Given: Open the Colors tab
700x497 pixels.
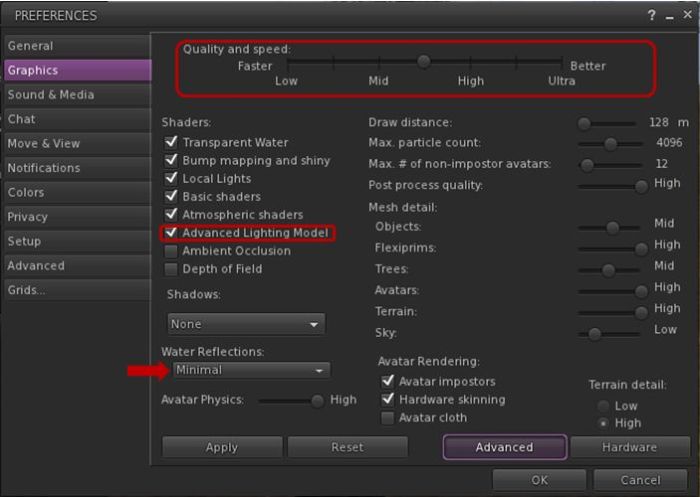Looking at the screenshot, I should pos(77,192).
